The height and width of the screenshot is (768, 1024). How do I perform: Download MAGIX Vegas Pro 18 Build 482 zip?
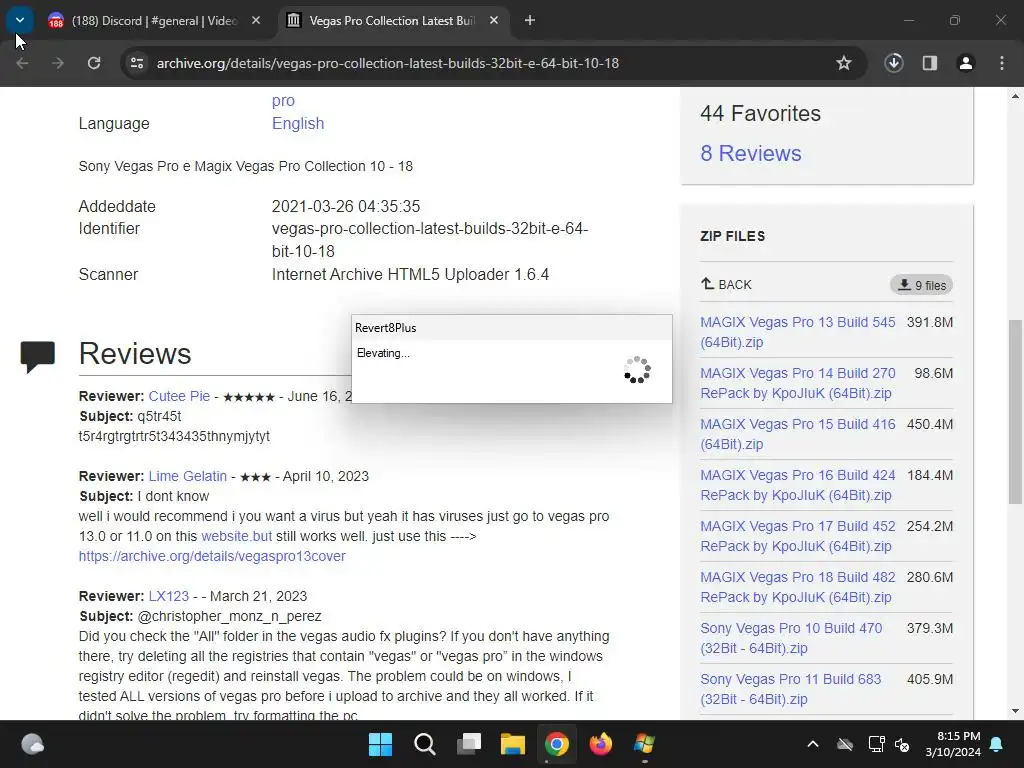(797, 586)
